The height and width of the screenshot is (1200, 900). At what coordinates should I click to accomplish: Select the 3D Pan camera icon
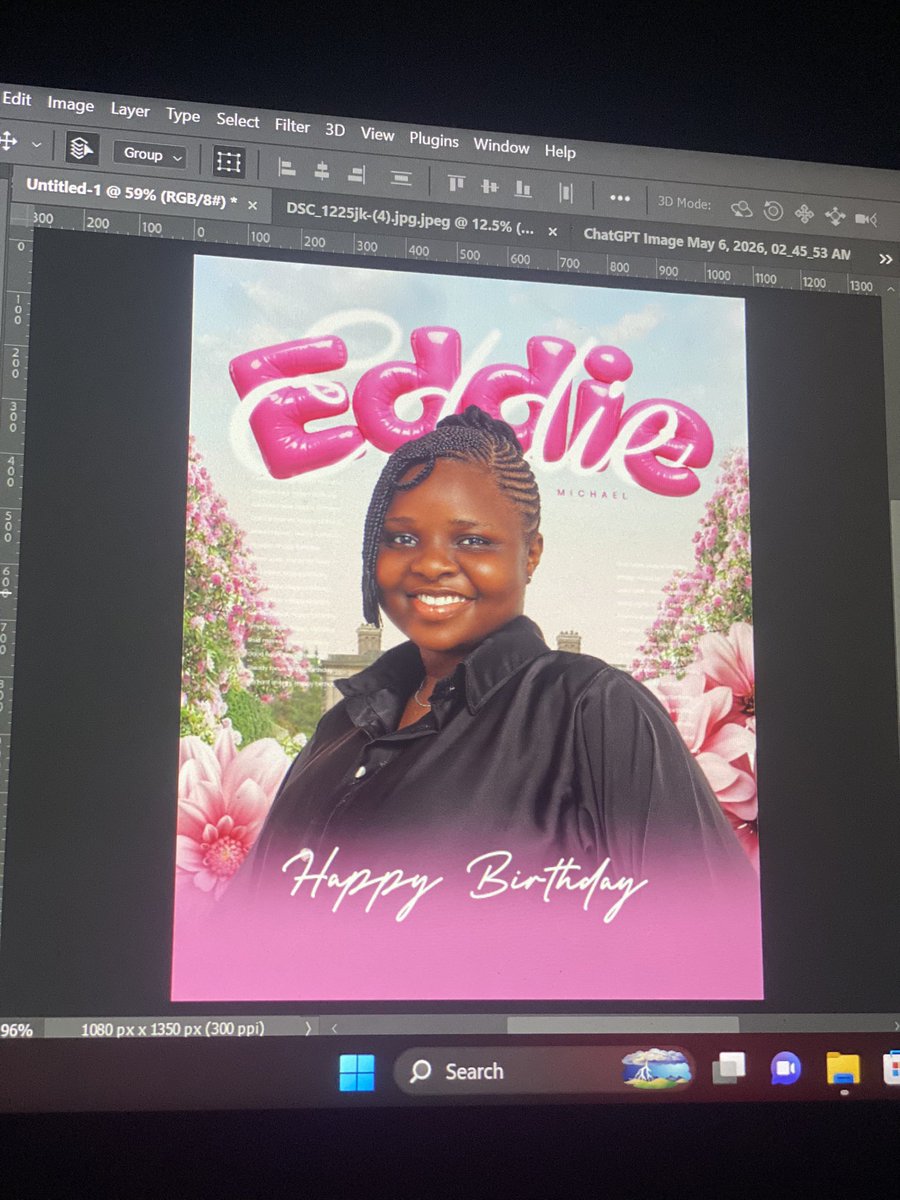point(804,214)
